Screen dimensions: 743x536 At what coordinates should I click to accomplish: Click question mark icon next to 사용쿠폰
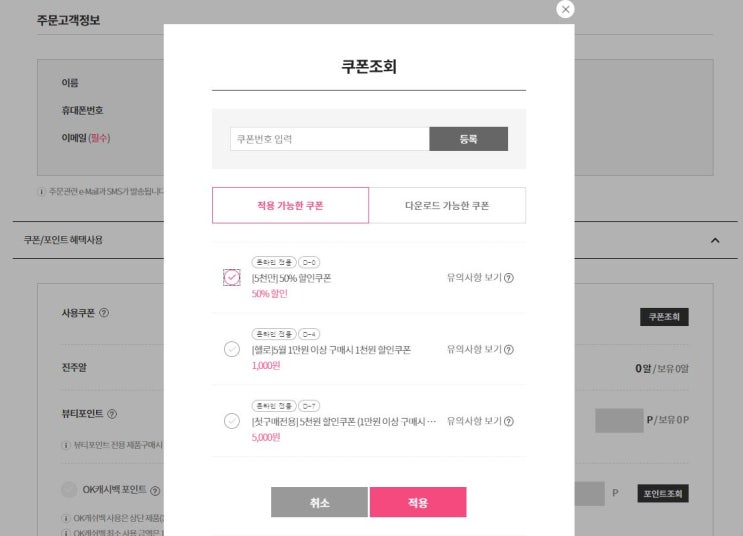click(x=105, y=313)
